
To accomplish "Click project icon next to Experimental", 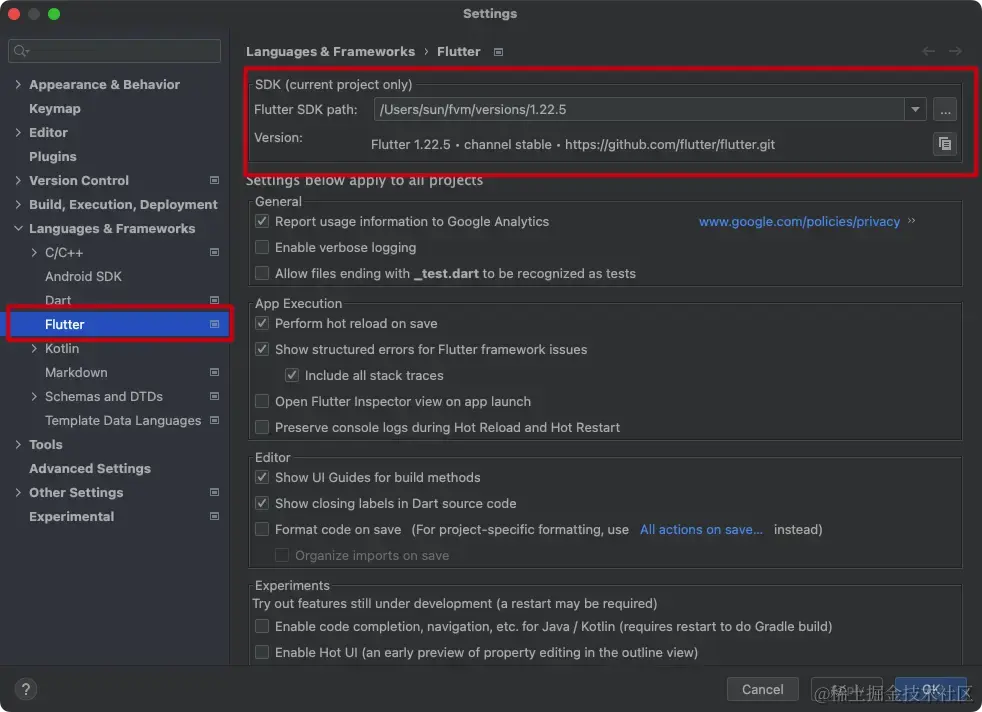I will pyautogui.click(x=214, y=517).
